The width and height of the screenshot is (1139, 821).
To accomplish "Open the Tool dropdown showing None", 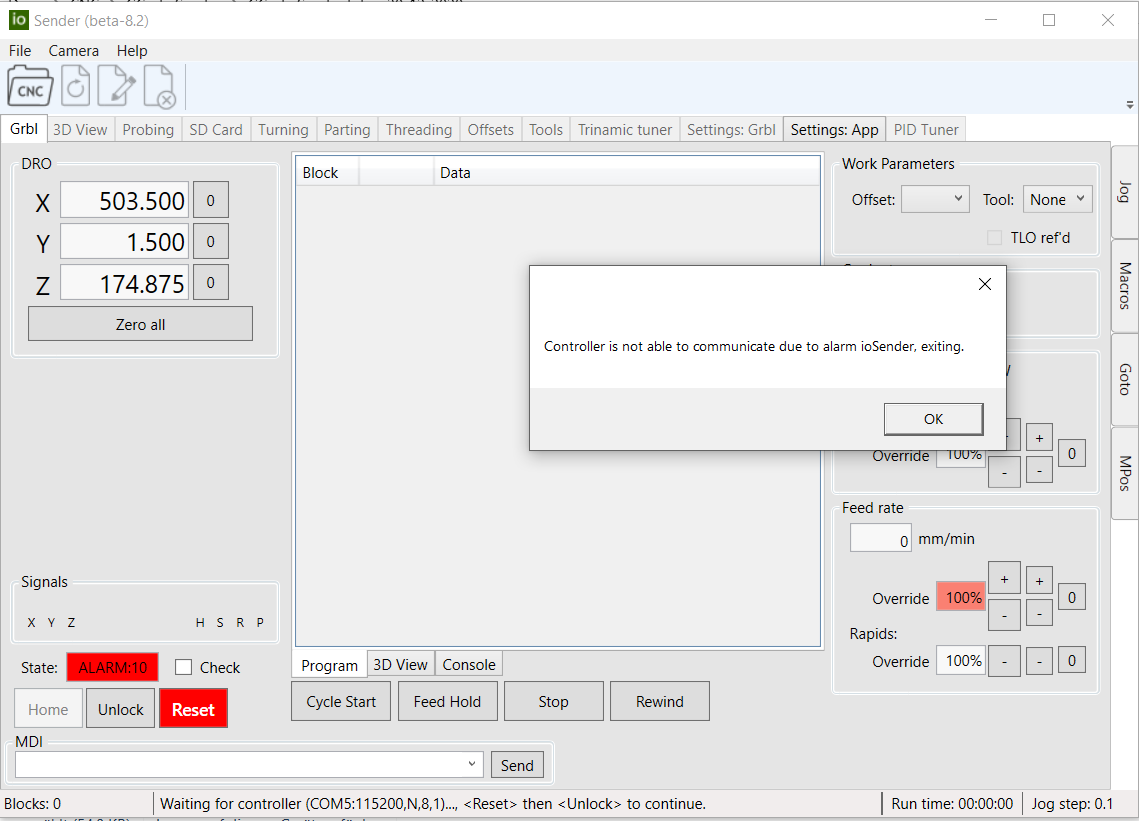I will pyautogui.click(x=1057, y=199).
